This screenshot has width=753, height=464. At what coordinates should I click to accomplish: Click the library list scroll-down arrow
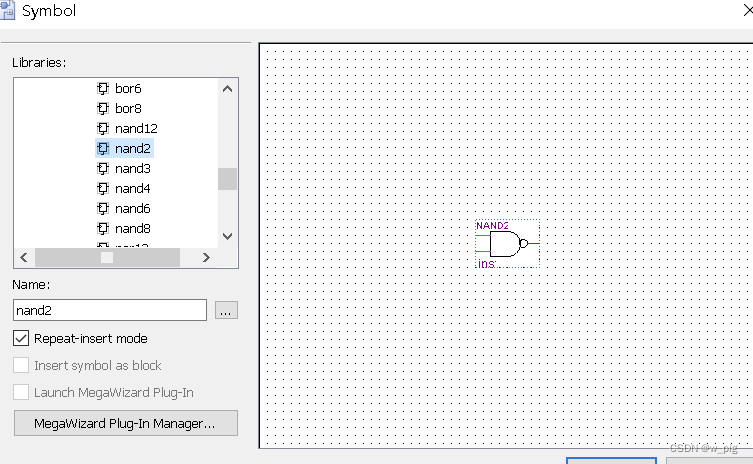[228, 236]
